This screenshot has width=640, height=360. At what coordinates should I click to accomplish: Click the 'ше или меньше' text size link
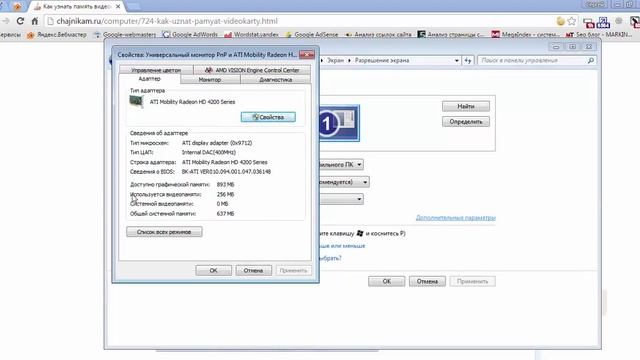pos(342,246)
